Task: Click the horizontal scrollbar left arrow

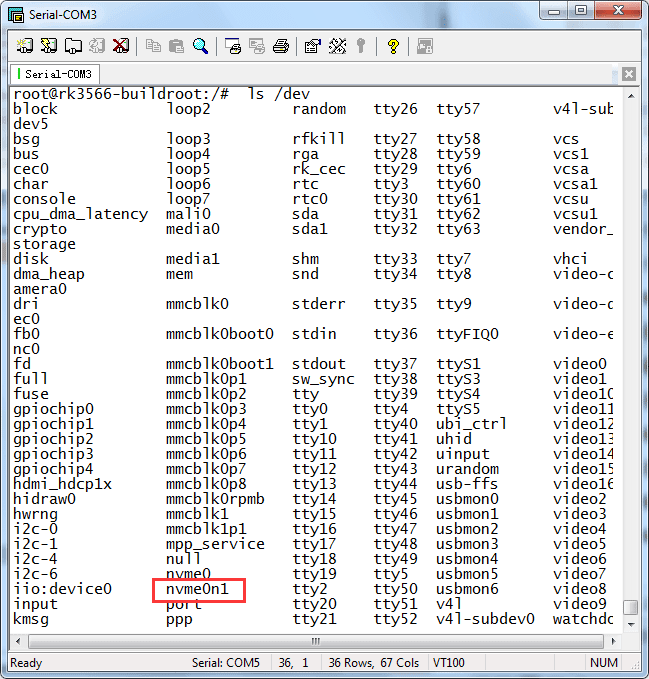Action: 18,641
